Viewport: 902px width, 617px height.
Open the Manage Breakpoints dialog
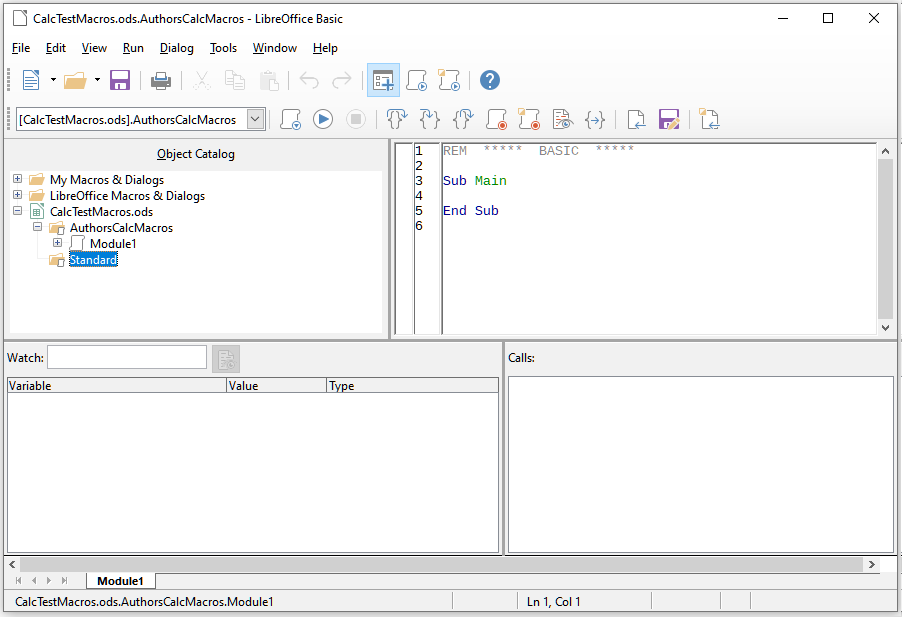click(529, 119)
